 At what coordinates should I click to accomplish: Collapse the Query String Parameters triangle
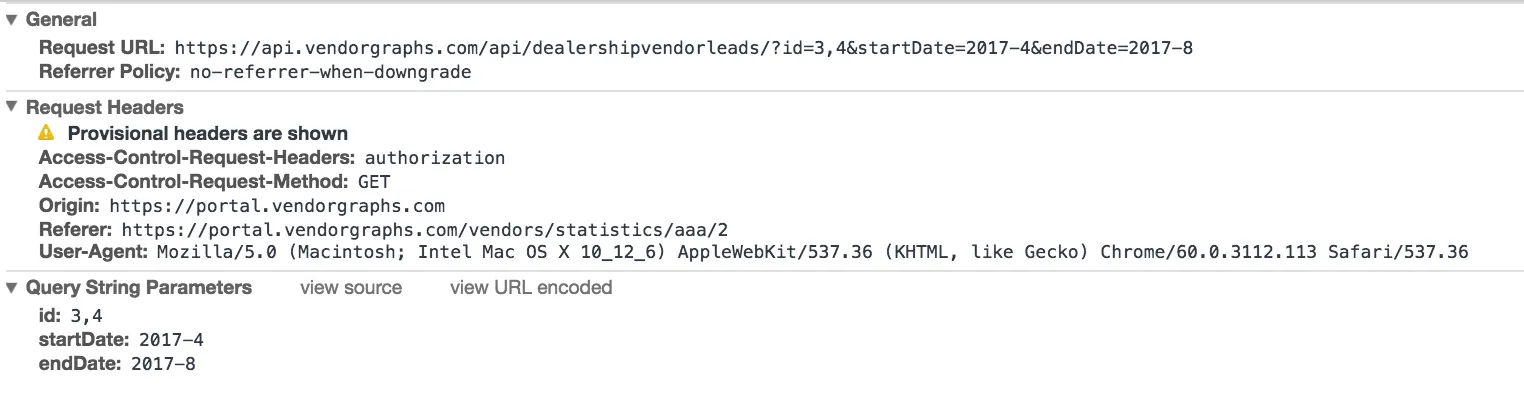[x=11, y=288]
